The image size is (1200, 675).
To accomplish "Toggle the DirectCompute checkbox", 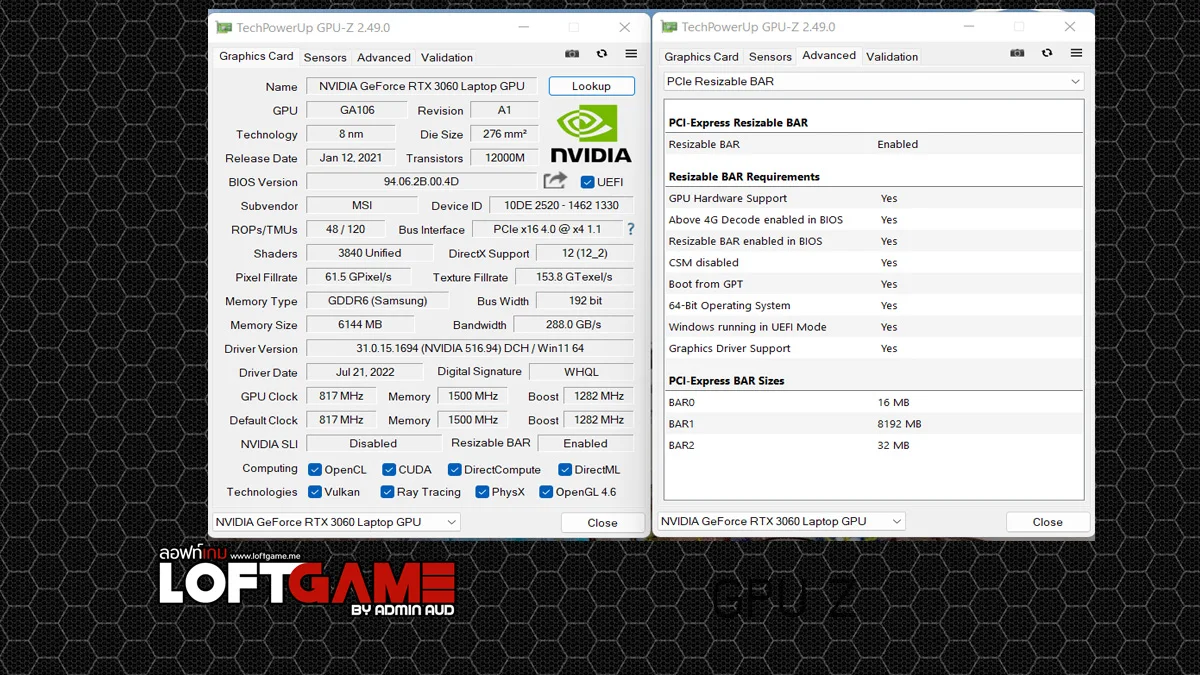I will pyautogui.click(x=454, y=470).
